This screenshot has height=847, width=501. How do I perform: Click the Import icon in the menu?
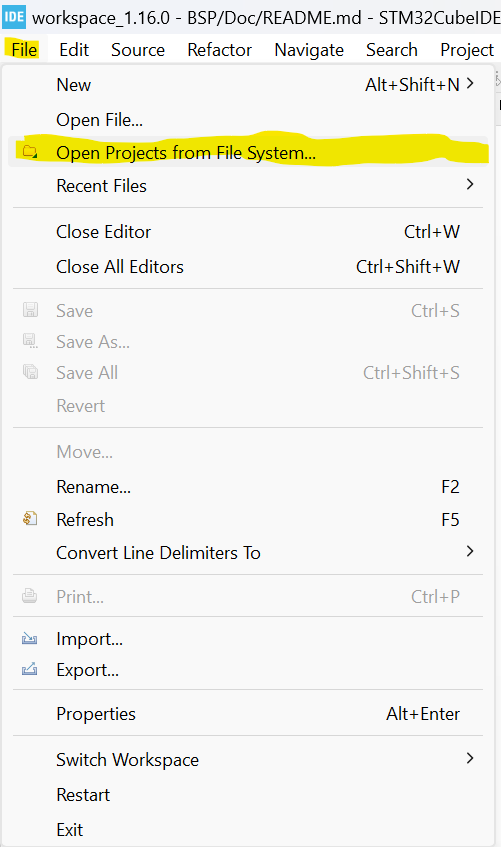tap(30, 639)
